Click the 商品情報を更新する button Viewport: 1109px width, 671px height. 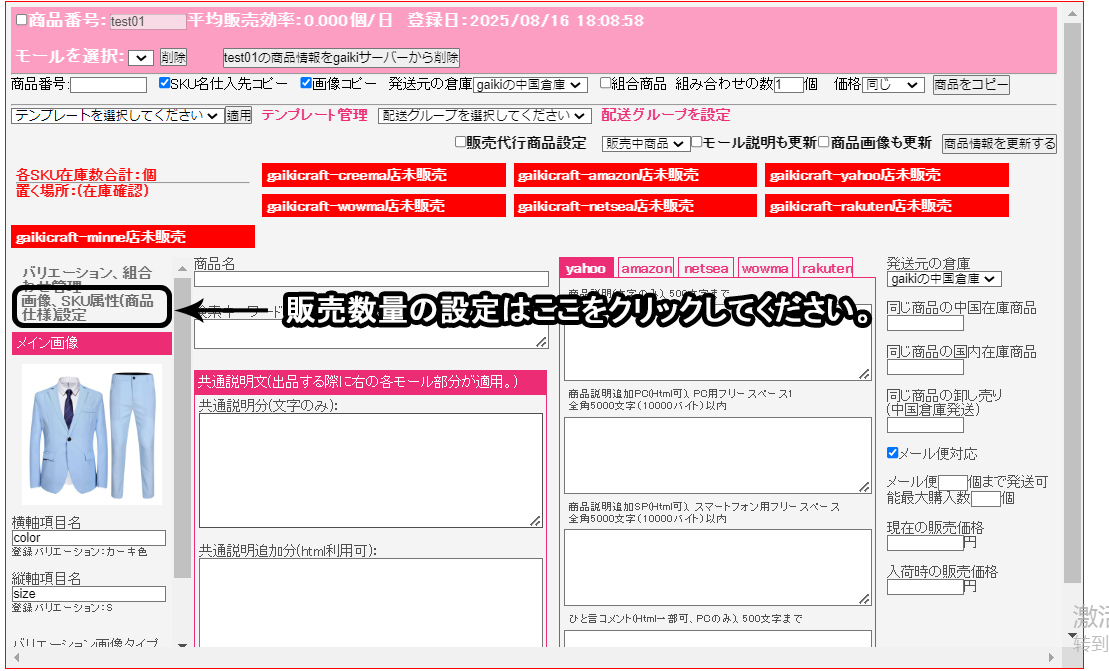tap(999, 144)
